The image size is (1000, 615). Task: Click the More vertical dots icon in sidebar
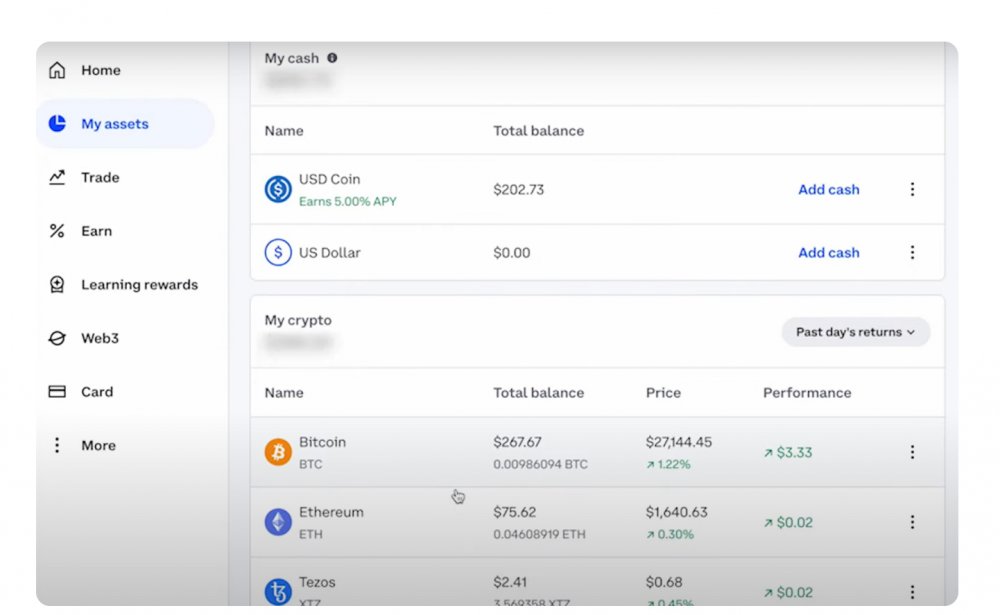tap(57, 445)
